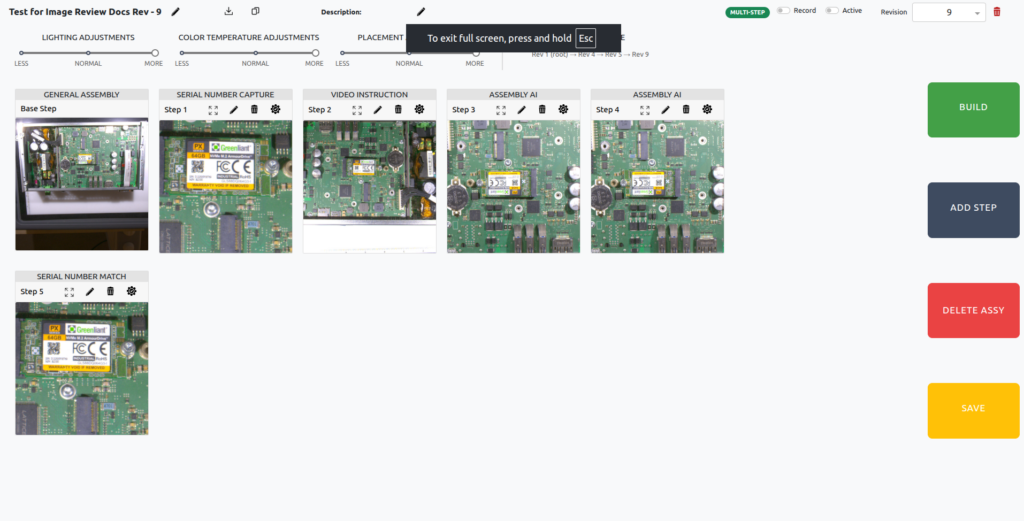The width and height of the screenshot is (1024, 521).
Task: Set Lighting Adjustments slider to Normal
Action: [88, 53]
